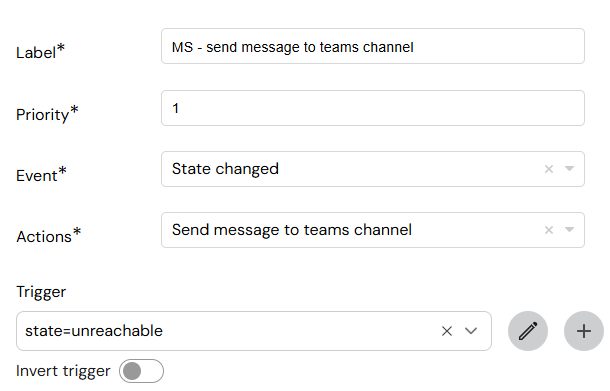
Task: Remove the state=unreachable trigger value
Action: (447, 331)
